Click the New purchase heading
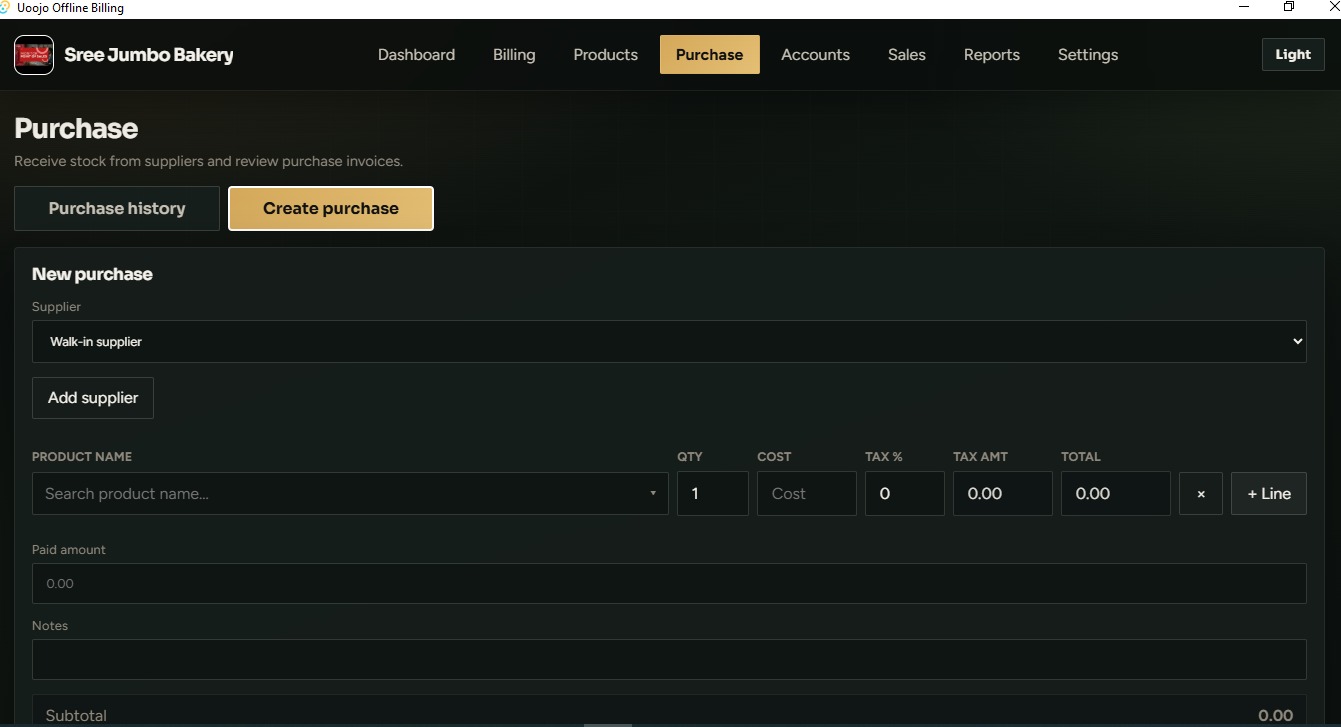Image resolution: width=1341 pixels, height=727 pixels. 92,274
